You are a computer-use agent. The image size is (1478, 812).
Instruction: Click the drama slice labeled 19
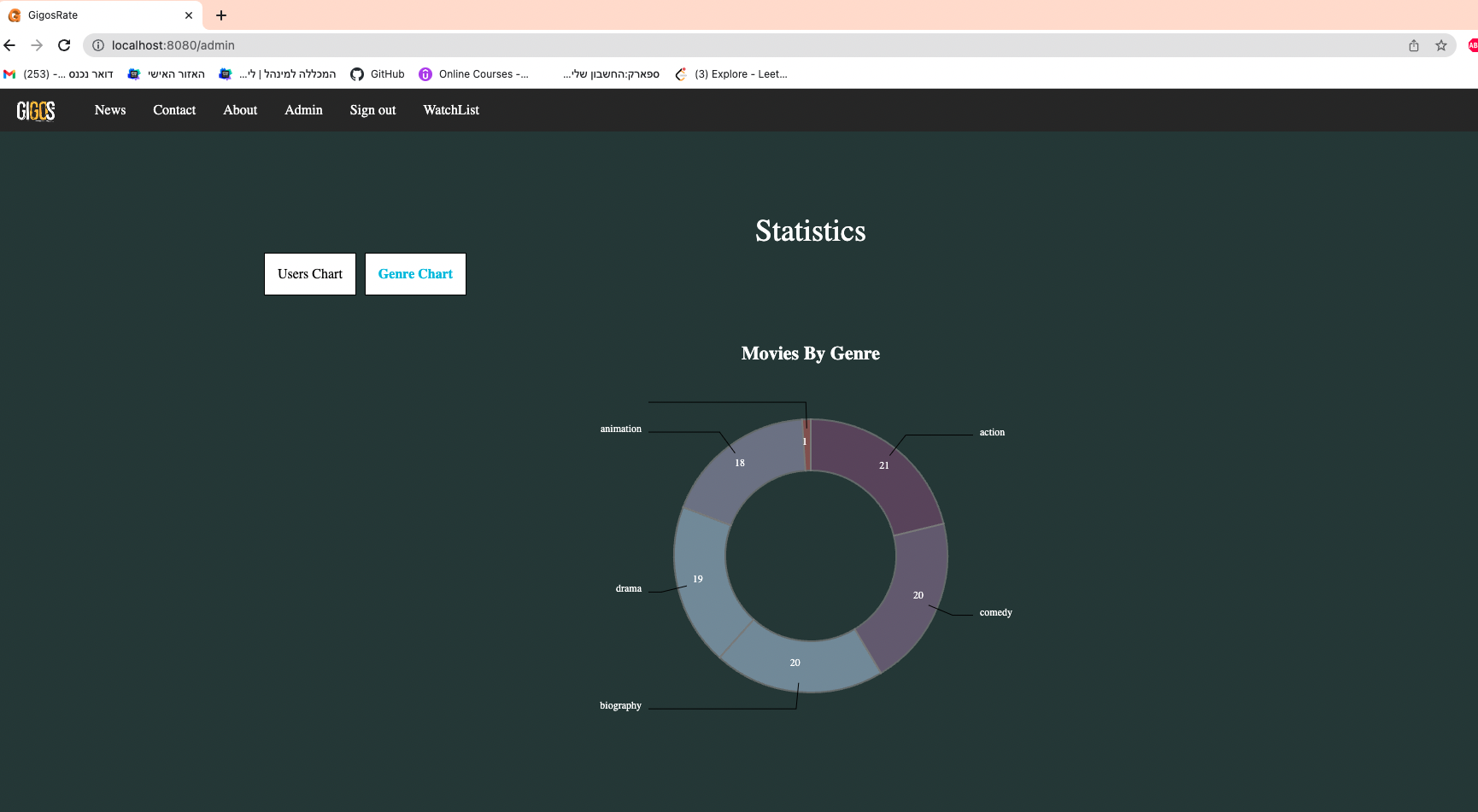[702, 581]
